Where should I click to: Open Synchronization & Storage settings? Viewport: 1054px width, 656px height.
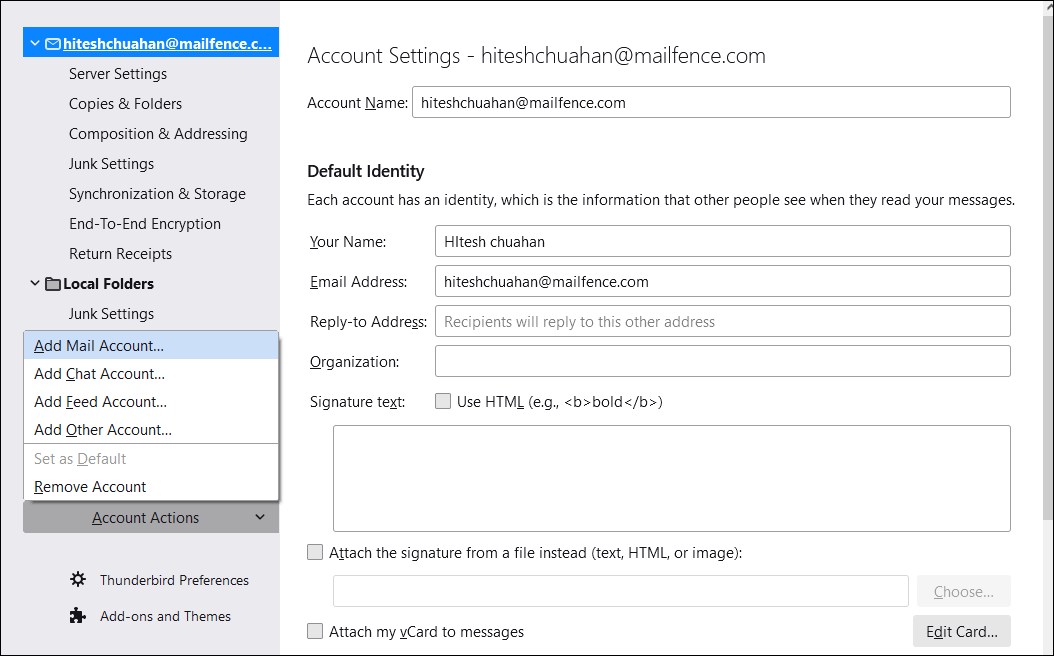[x=157, y=194]
